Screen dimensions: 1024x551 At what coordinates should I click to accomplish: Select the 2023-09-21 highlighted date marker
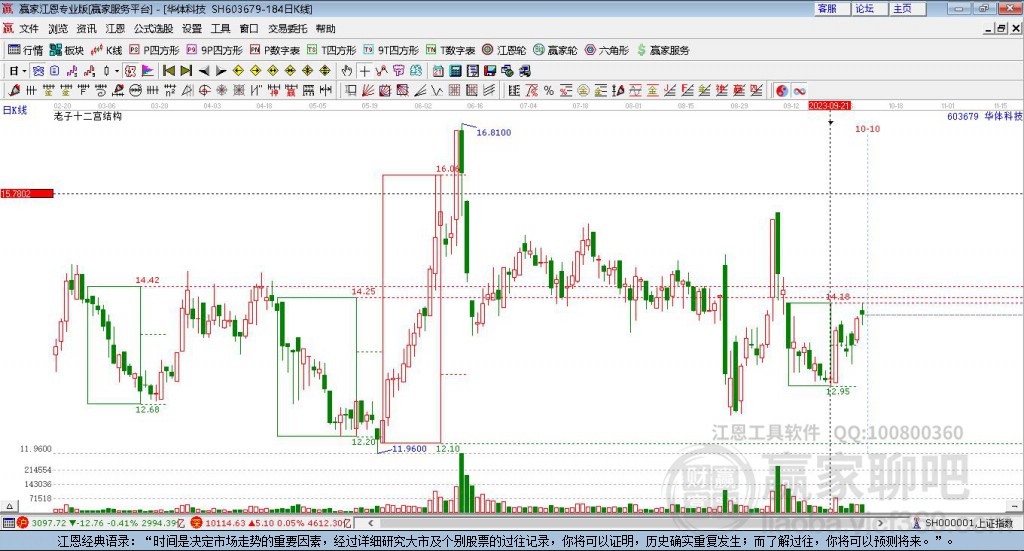(829, 106)
